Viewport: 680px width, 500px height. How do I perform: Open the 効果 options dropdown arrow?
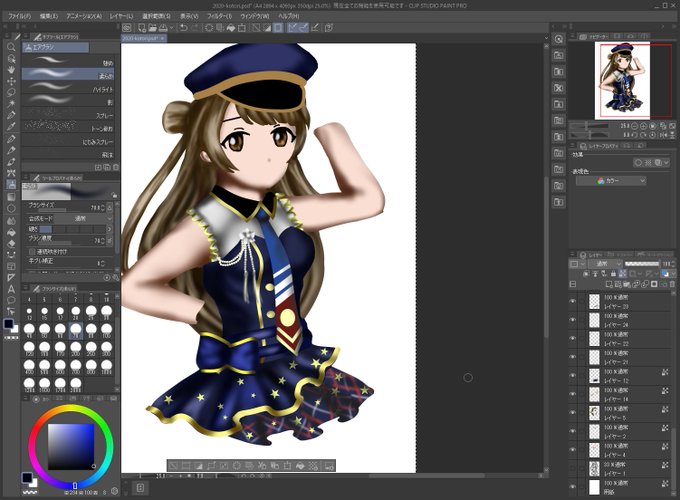666,163
